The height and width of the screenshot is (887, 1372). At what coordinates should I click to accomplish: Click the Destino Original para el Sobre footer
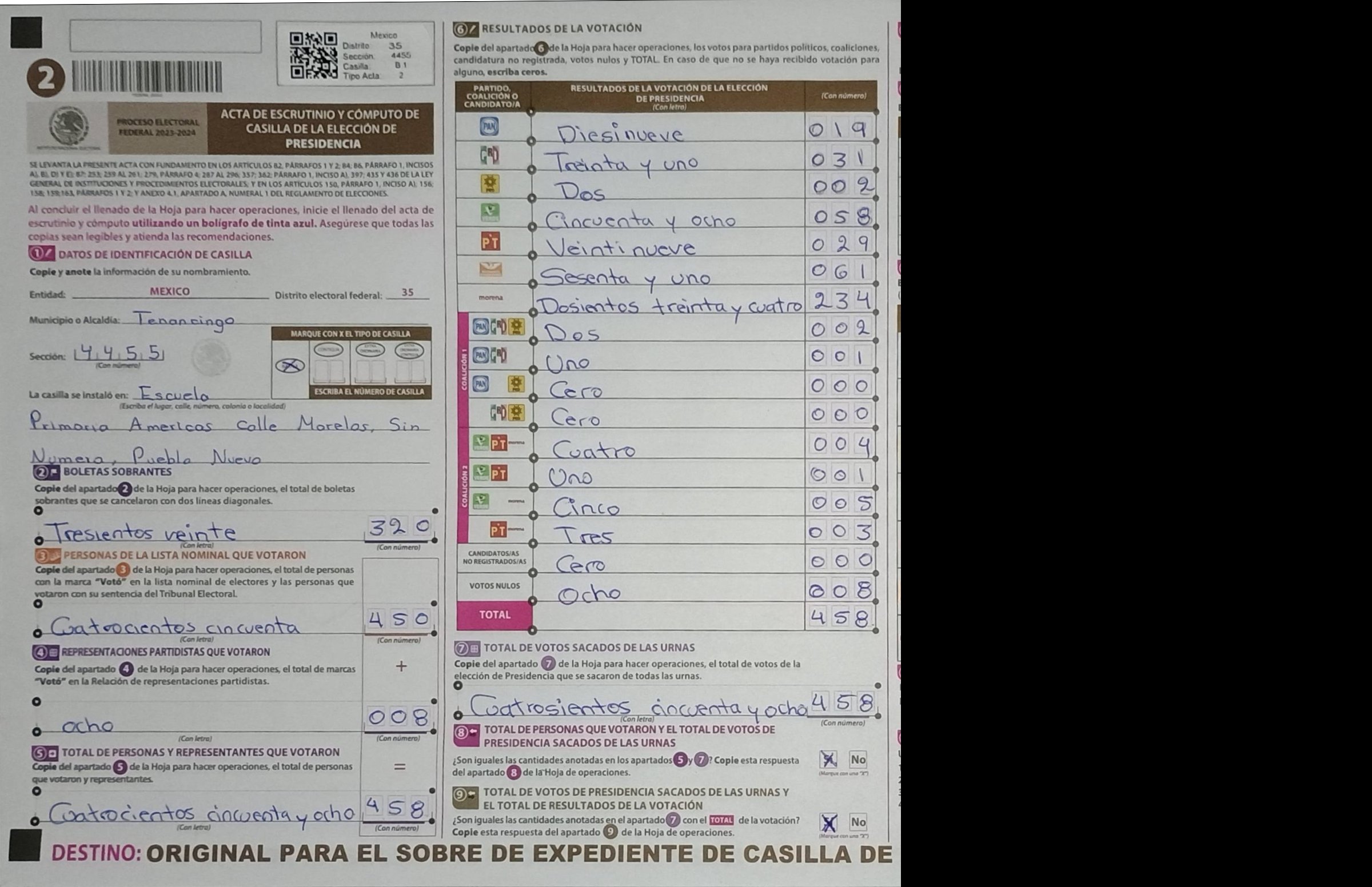(x=472, y=854)
